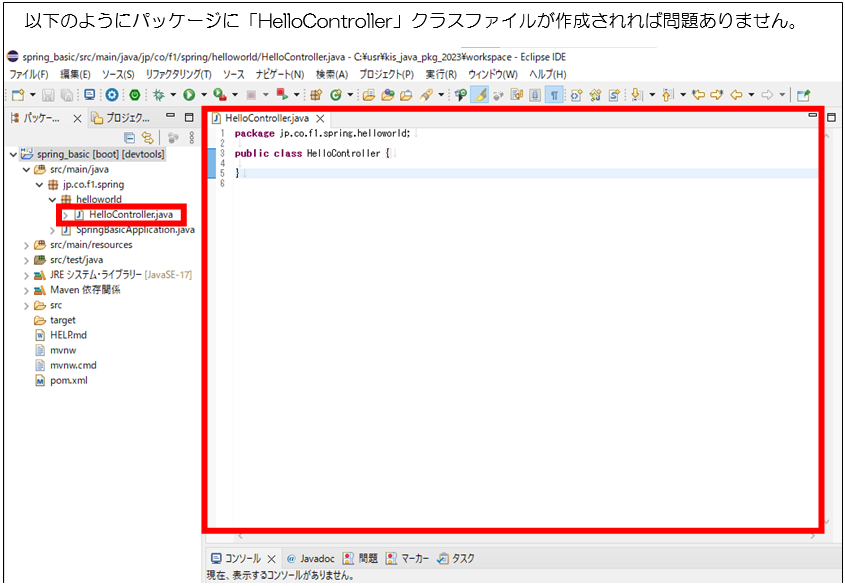Click the Save disk icon in toolbar
The width and height of the screenshot is (845, 586).
click(x=49, y=95)
